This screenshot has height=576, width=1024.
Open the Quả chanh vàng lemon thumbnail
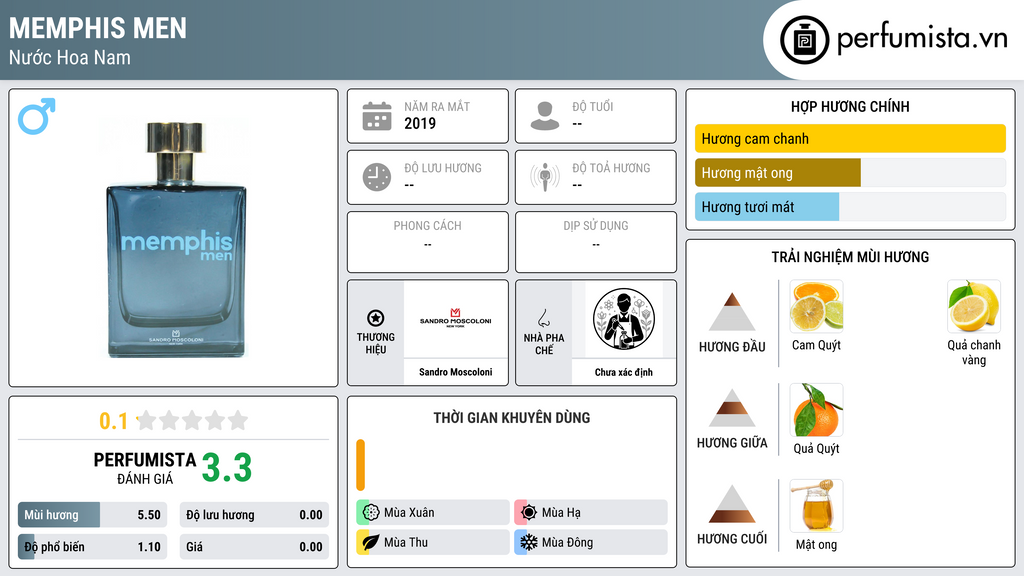(x=974, y=306)
